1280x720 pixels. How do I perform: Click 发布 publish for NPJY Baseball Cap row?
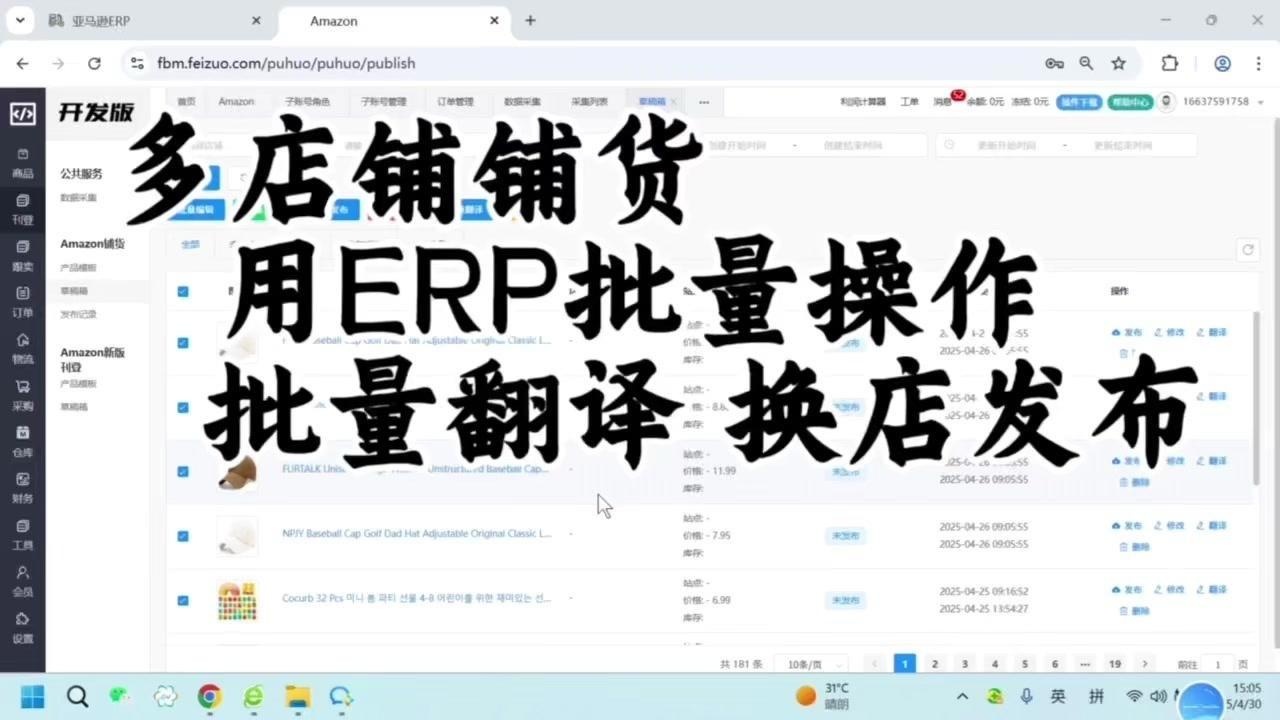click(x=1127, y=526)
